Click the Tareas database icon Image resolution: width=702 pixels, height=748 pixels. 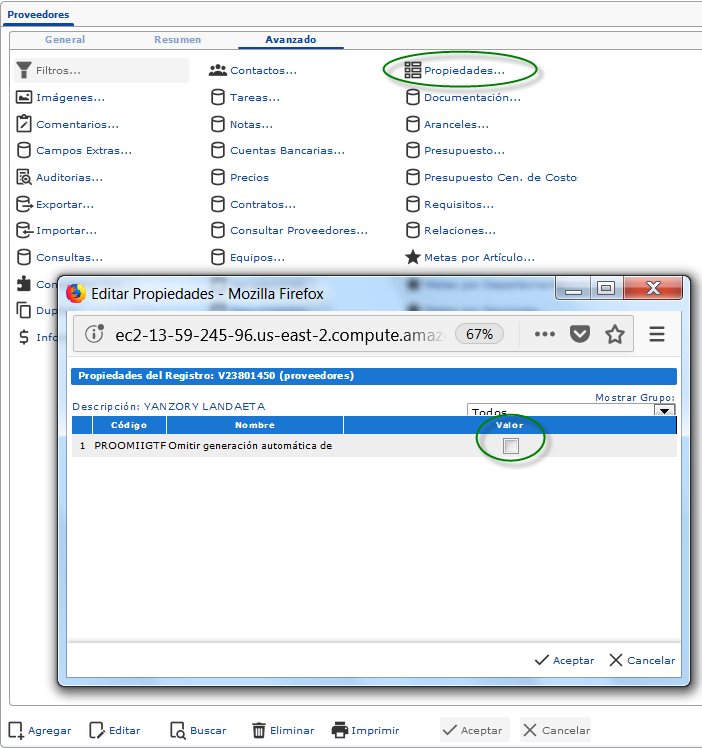pos(218,97)
